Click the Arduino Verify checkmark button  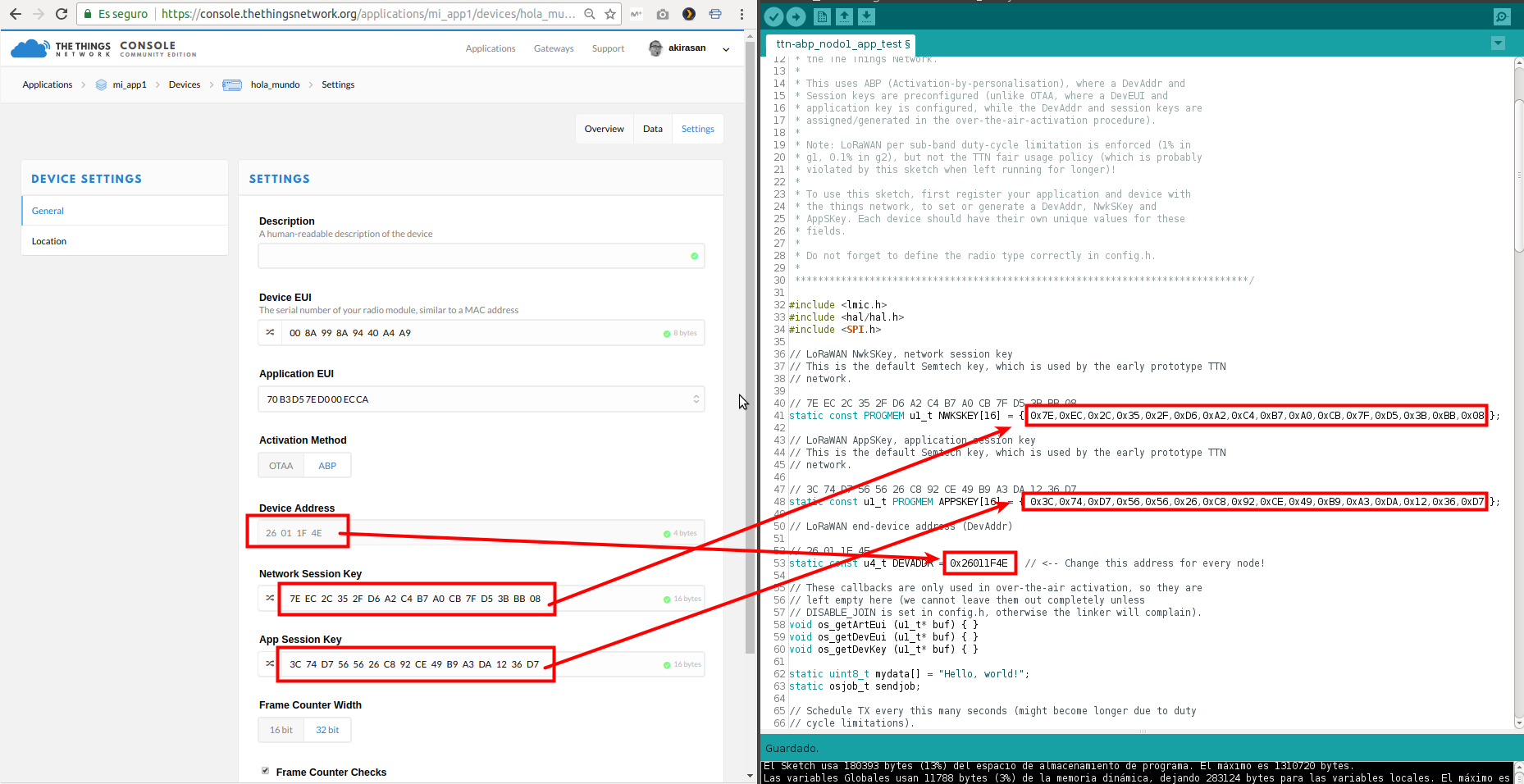pos(773,16)
